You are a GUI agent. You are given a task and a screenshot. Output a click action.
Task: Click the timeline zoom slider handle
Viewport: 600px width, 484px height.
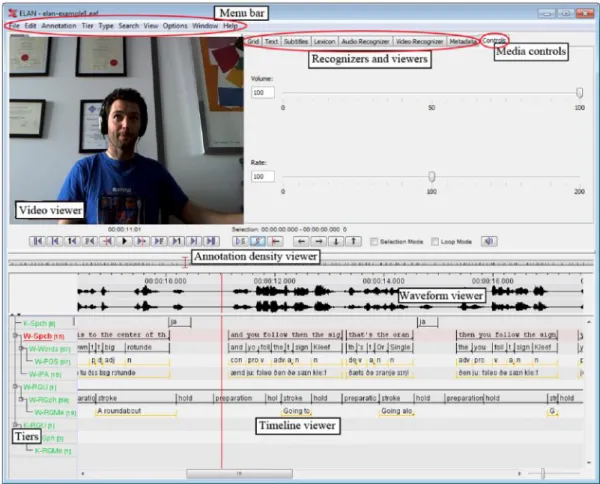pyautogui.click(x=543, y=474)
